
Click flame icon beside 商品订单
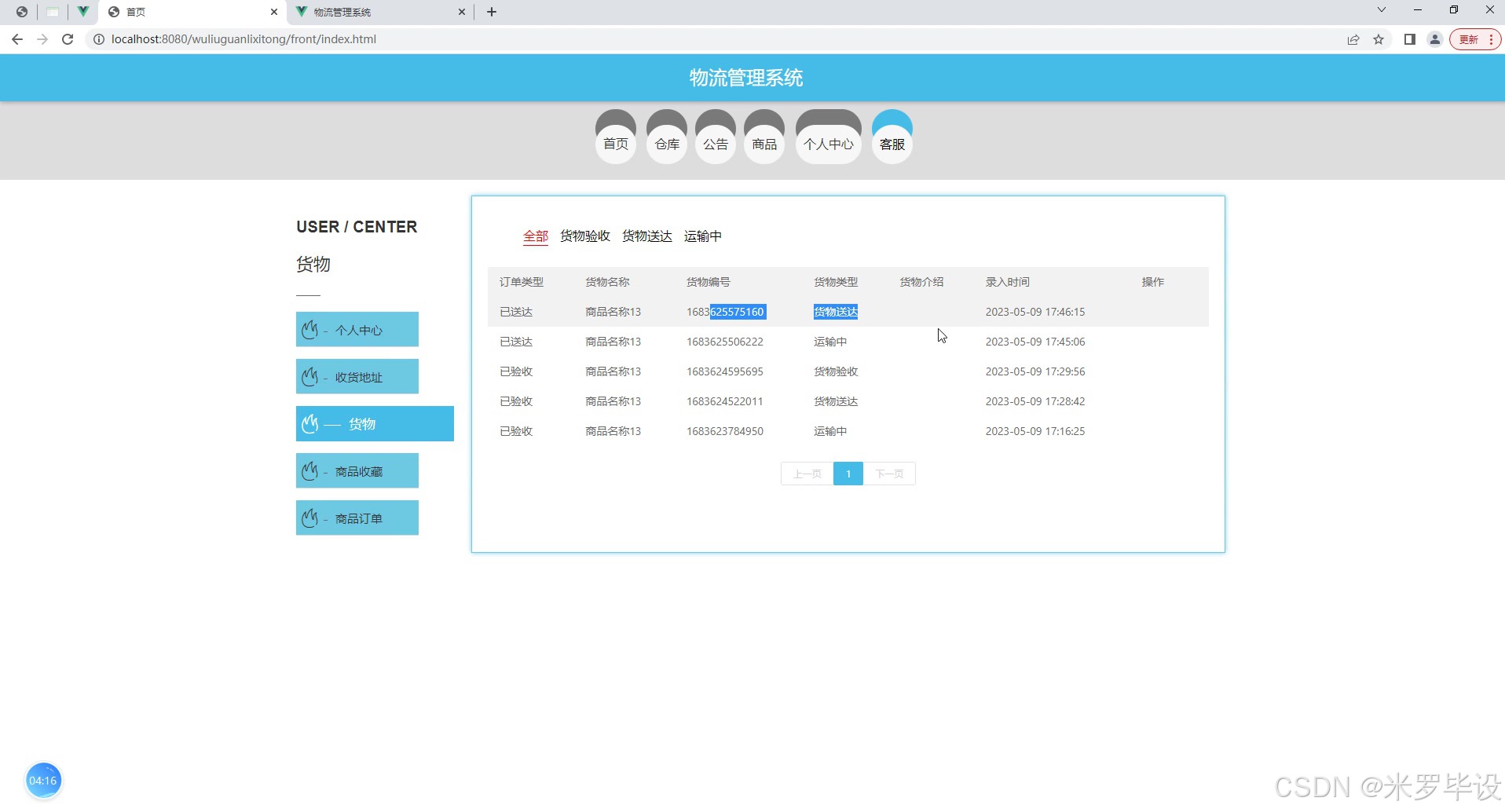tap(310, 518)
